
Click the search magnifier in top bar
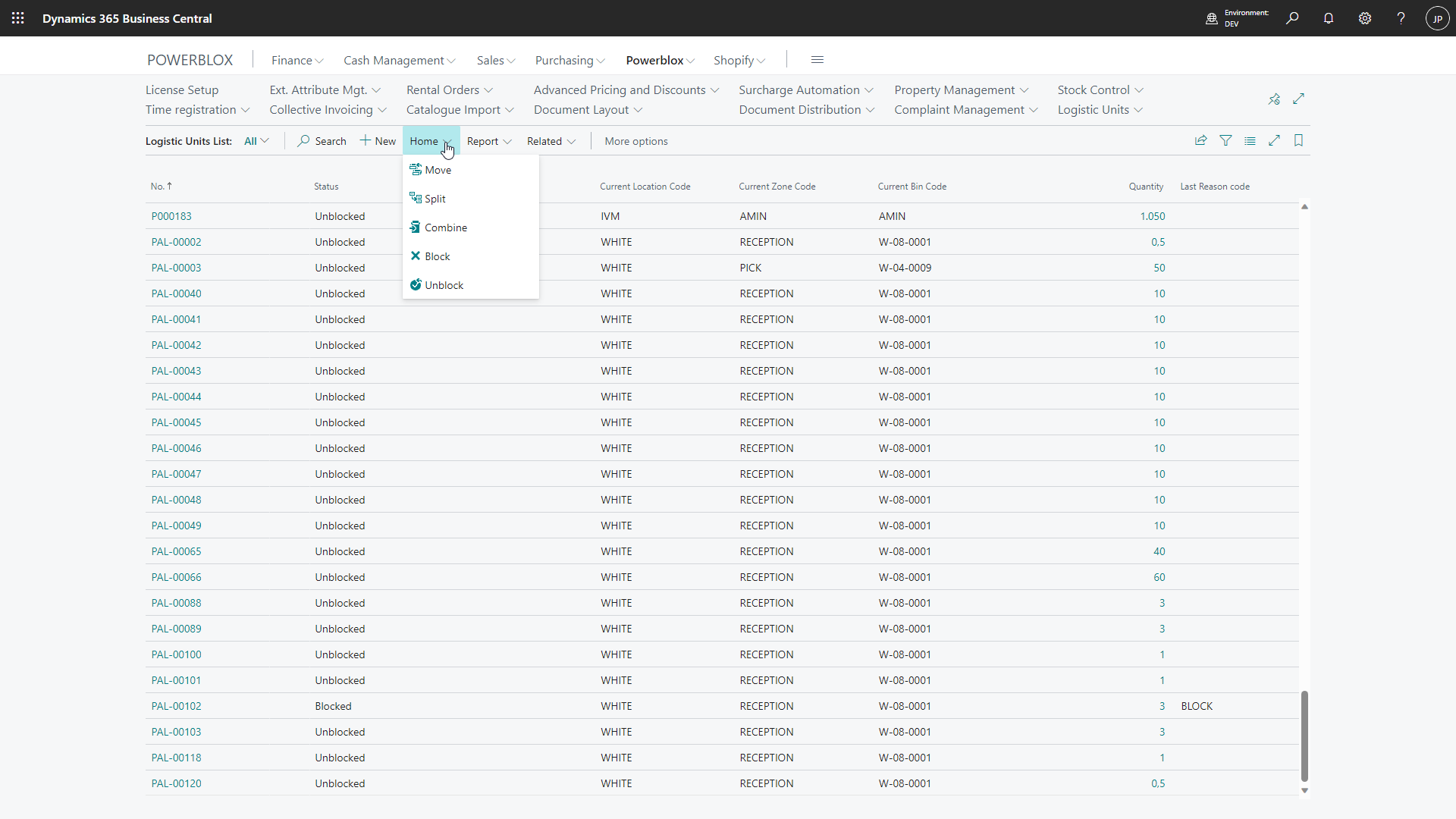1292,18
